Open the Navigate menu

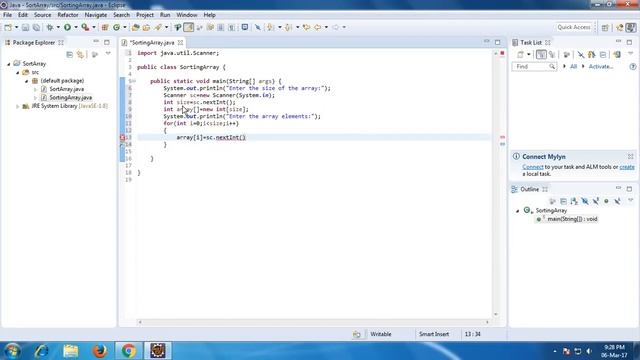point(96,15)
